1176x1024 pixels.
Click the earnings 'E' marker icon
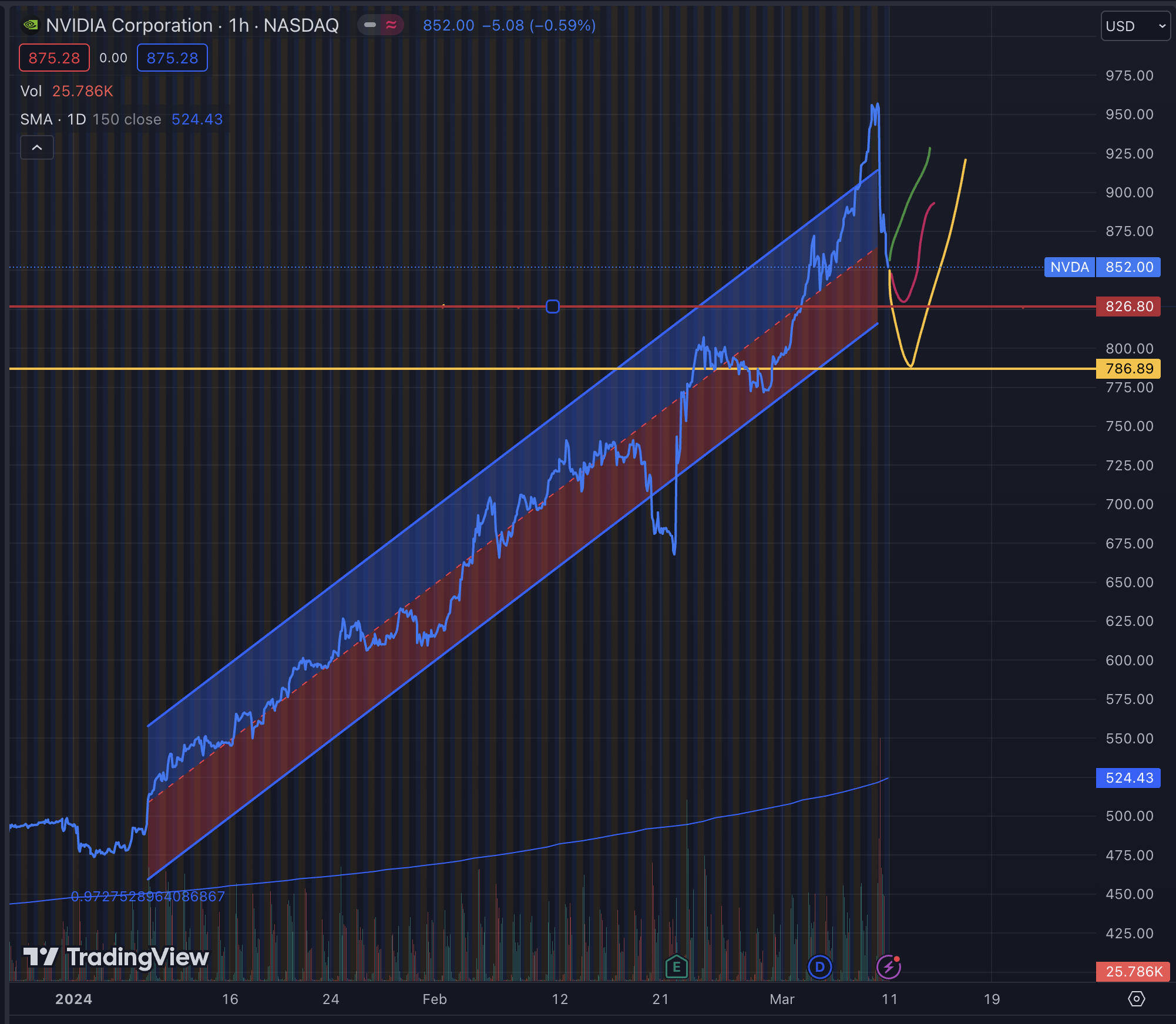tap(676, 966)
